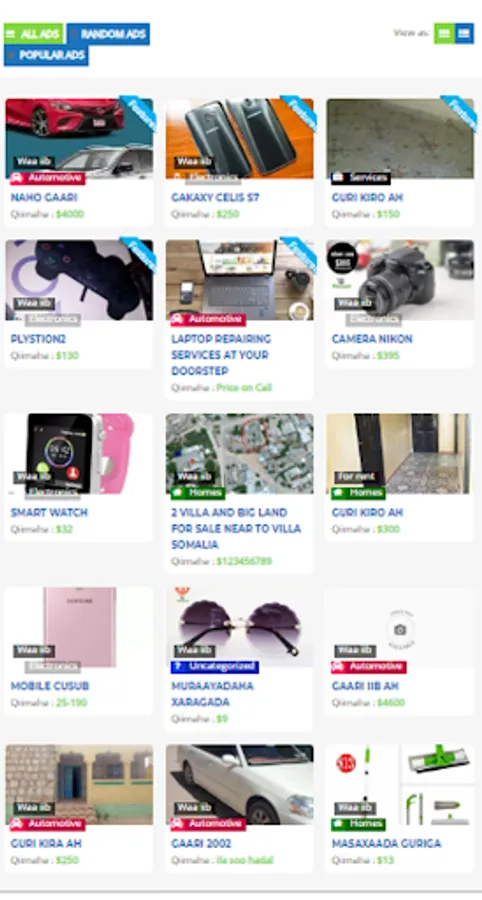Click Services category tag on first Guri Kiro Ah

click(361, 179)
